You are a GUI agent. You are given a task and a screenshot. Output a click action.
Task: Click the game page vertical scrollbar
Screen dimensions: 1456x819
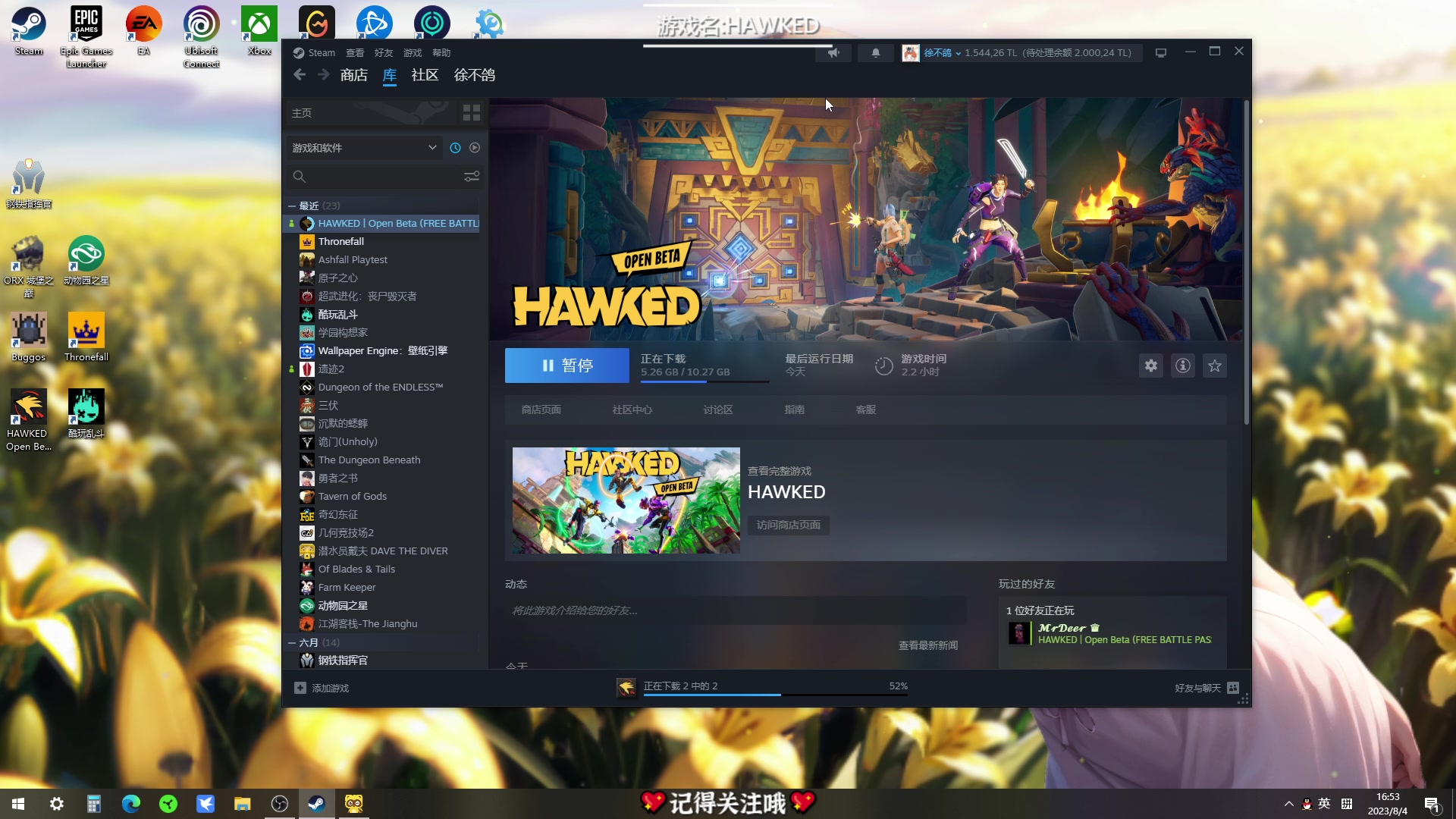1246,262
